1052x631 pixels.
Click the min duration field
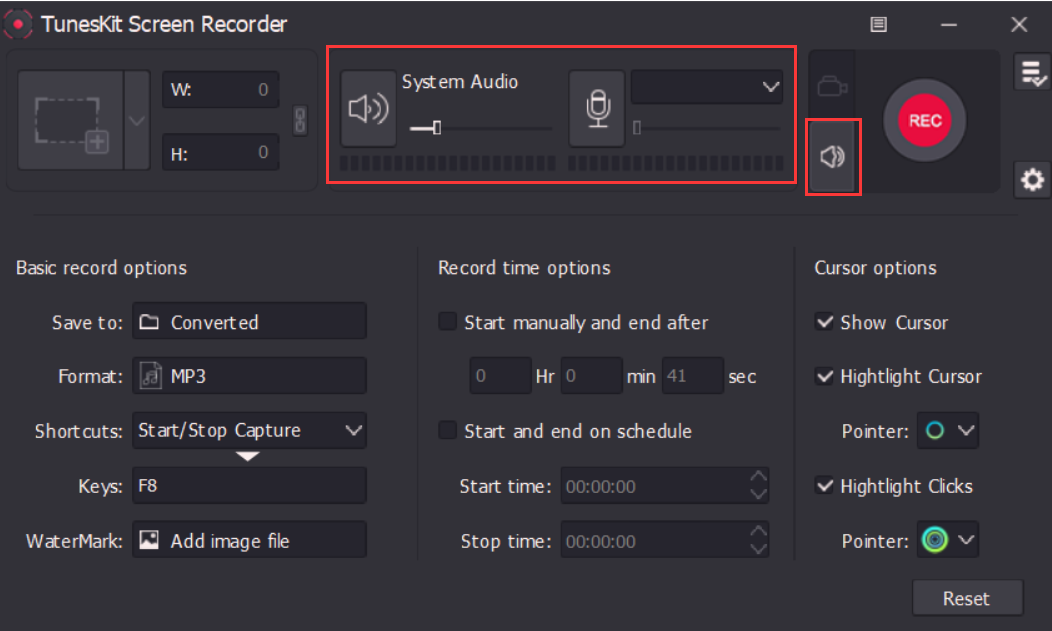[x=592, y=376]
